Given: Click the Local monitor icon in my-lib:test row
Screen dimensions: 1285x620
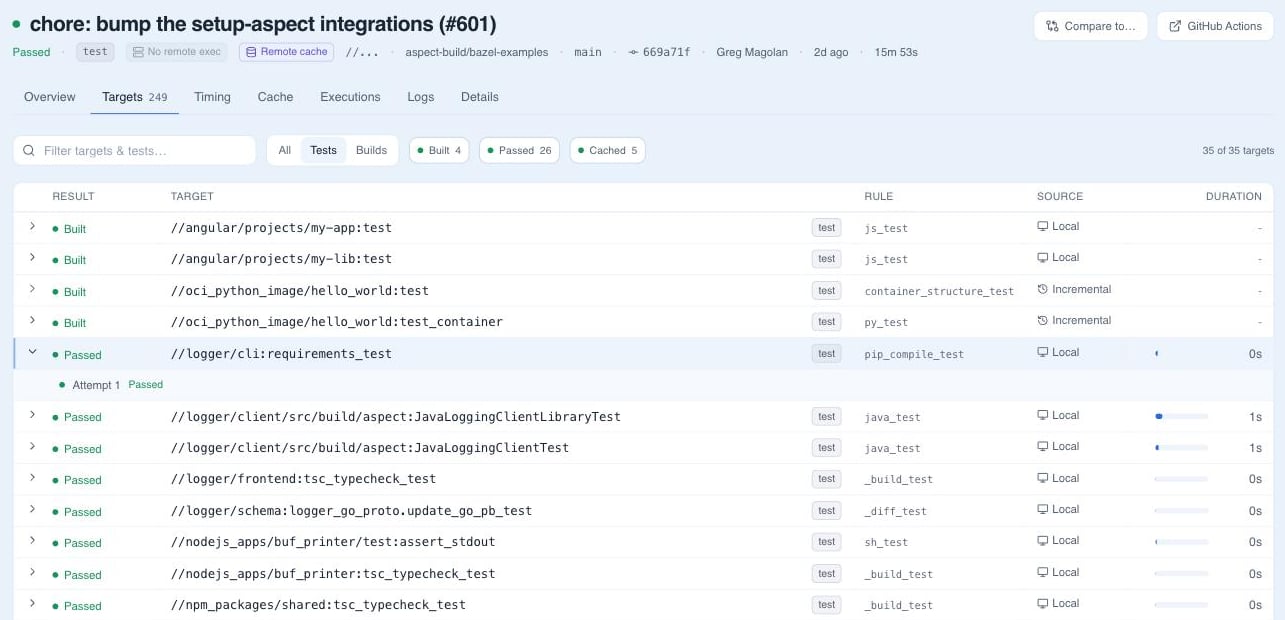Looking at the screenshot, I should 1042,258.
